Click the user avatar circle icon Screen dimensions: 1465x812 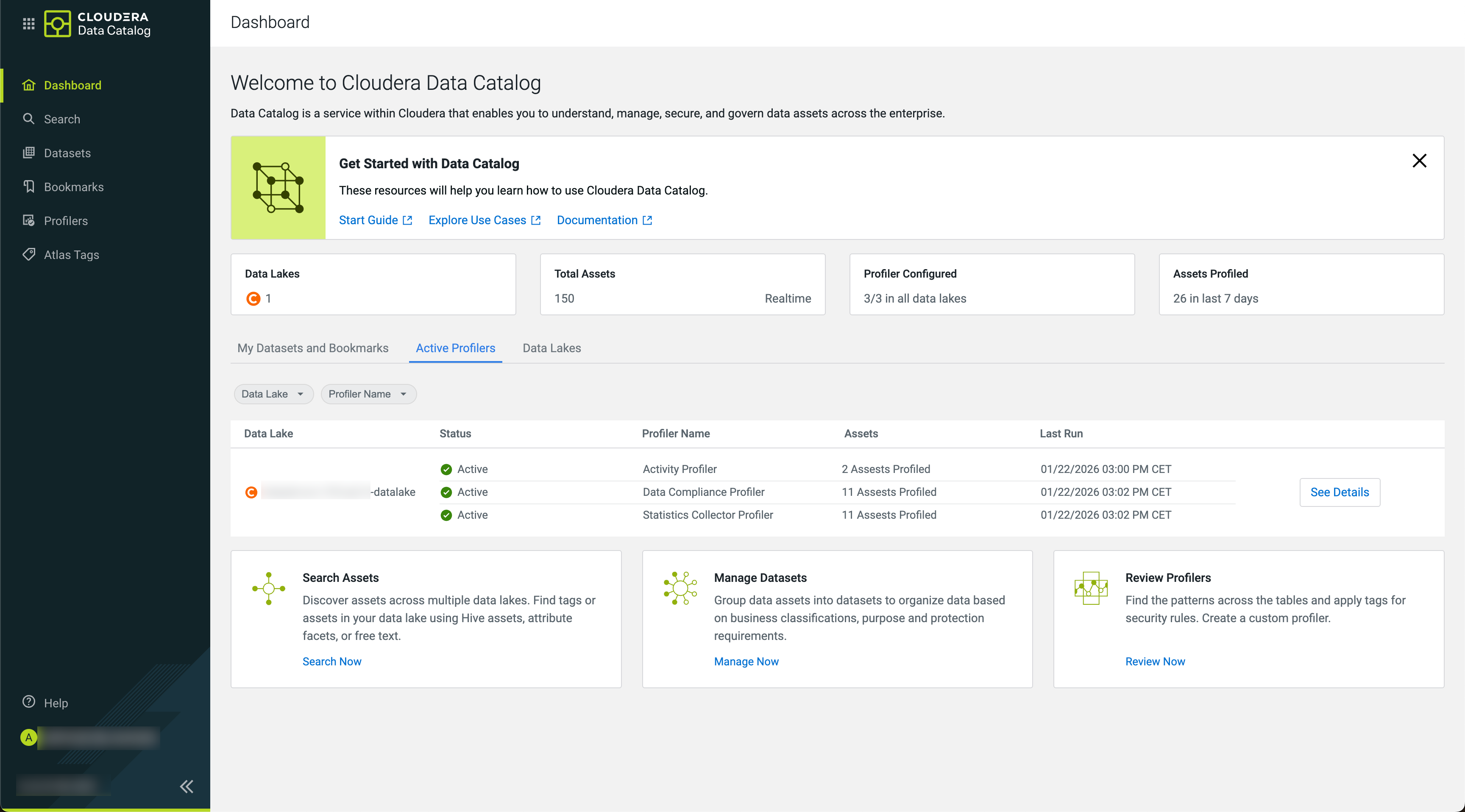pos(28,737)
